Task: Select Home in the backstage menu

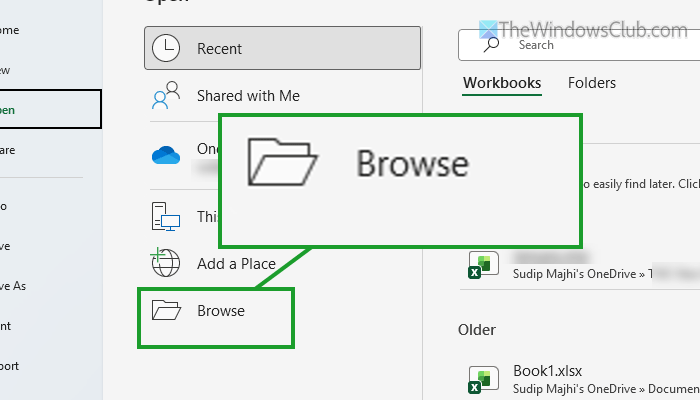Action: 10,30
